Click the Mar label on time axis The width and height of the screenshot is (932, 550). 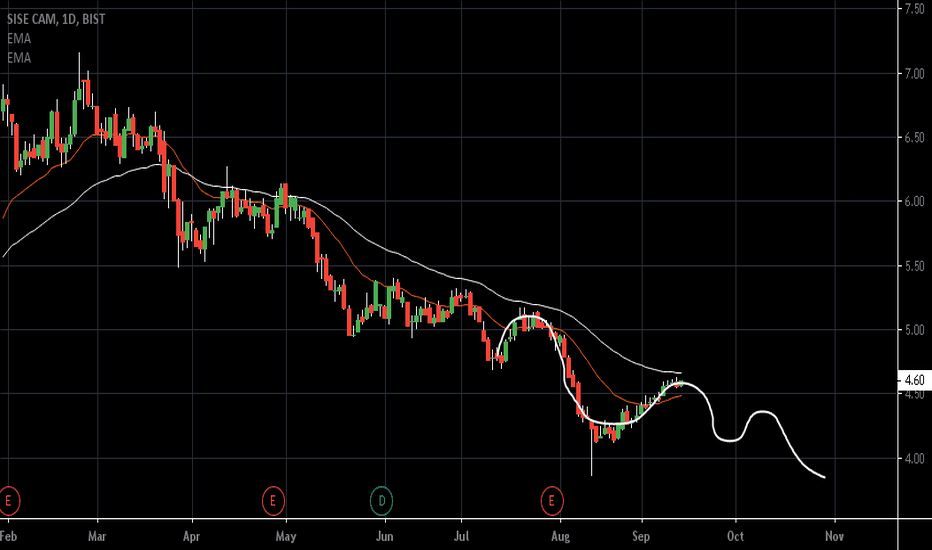point(97,536)
